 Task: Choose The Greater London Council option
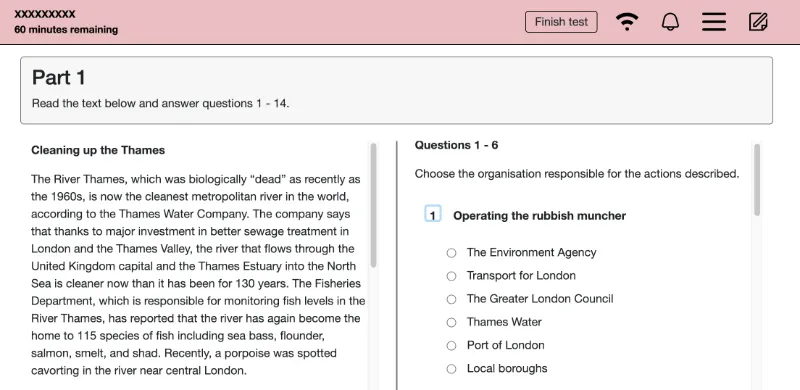click(452, 299)
